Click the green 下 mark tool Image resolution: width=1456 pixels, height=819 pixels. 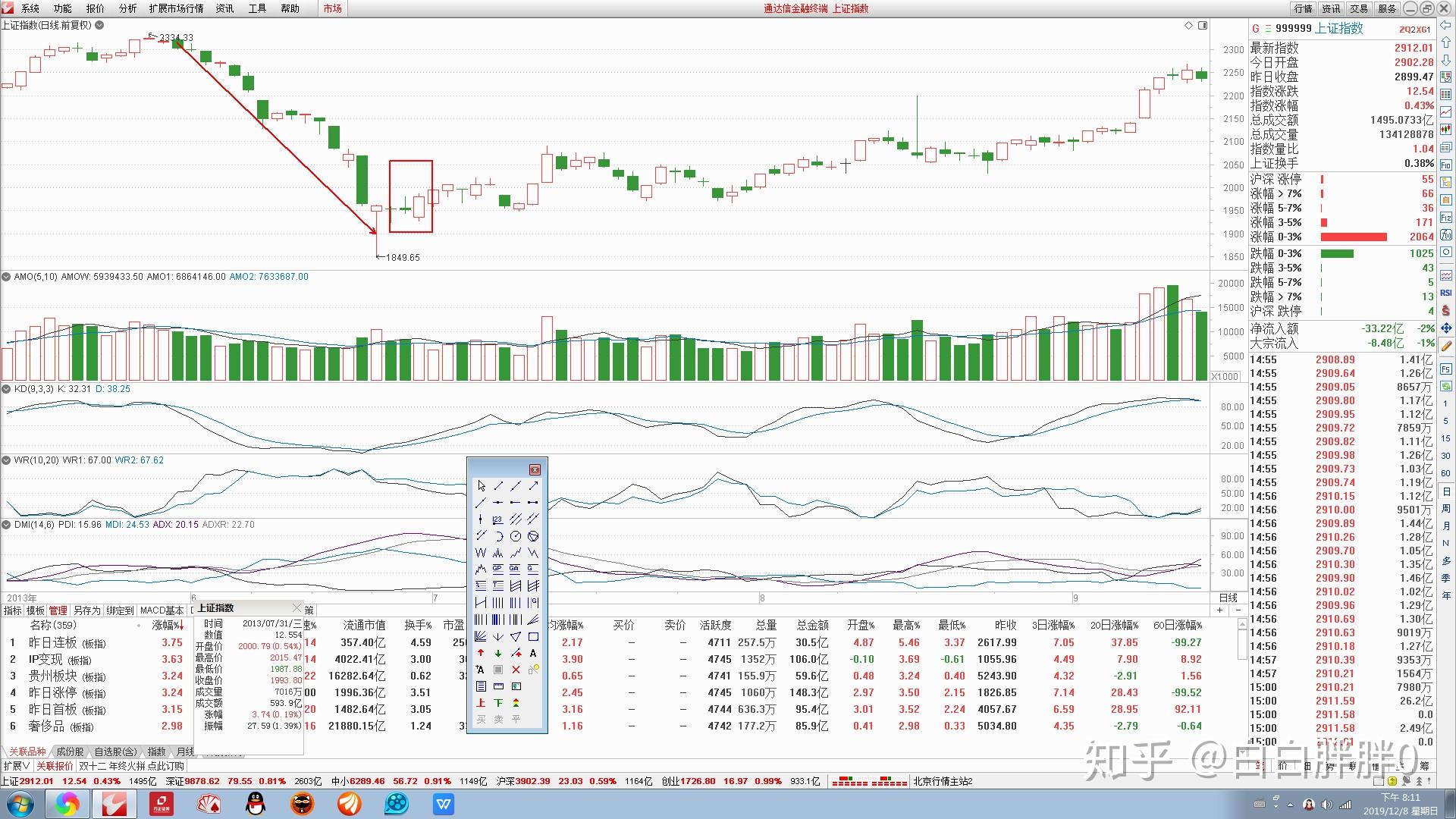point(497,703)
